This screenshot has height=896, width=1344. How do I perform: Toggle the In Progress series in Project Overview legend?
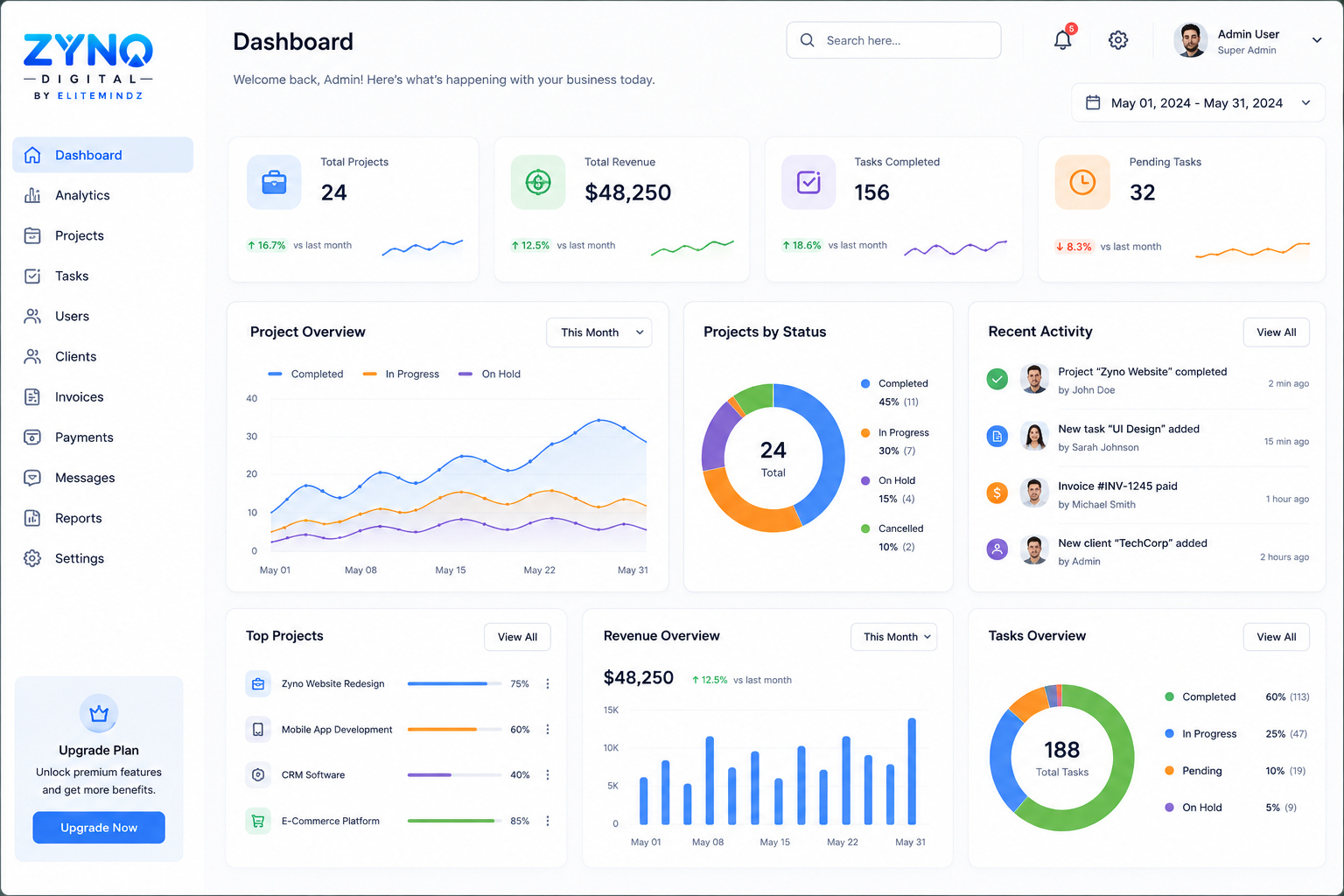tap(401, 374)
